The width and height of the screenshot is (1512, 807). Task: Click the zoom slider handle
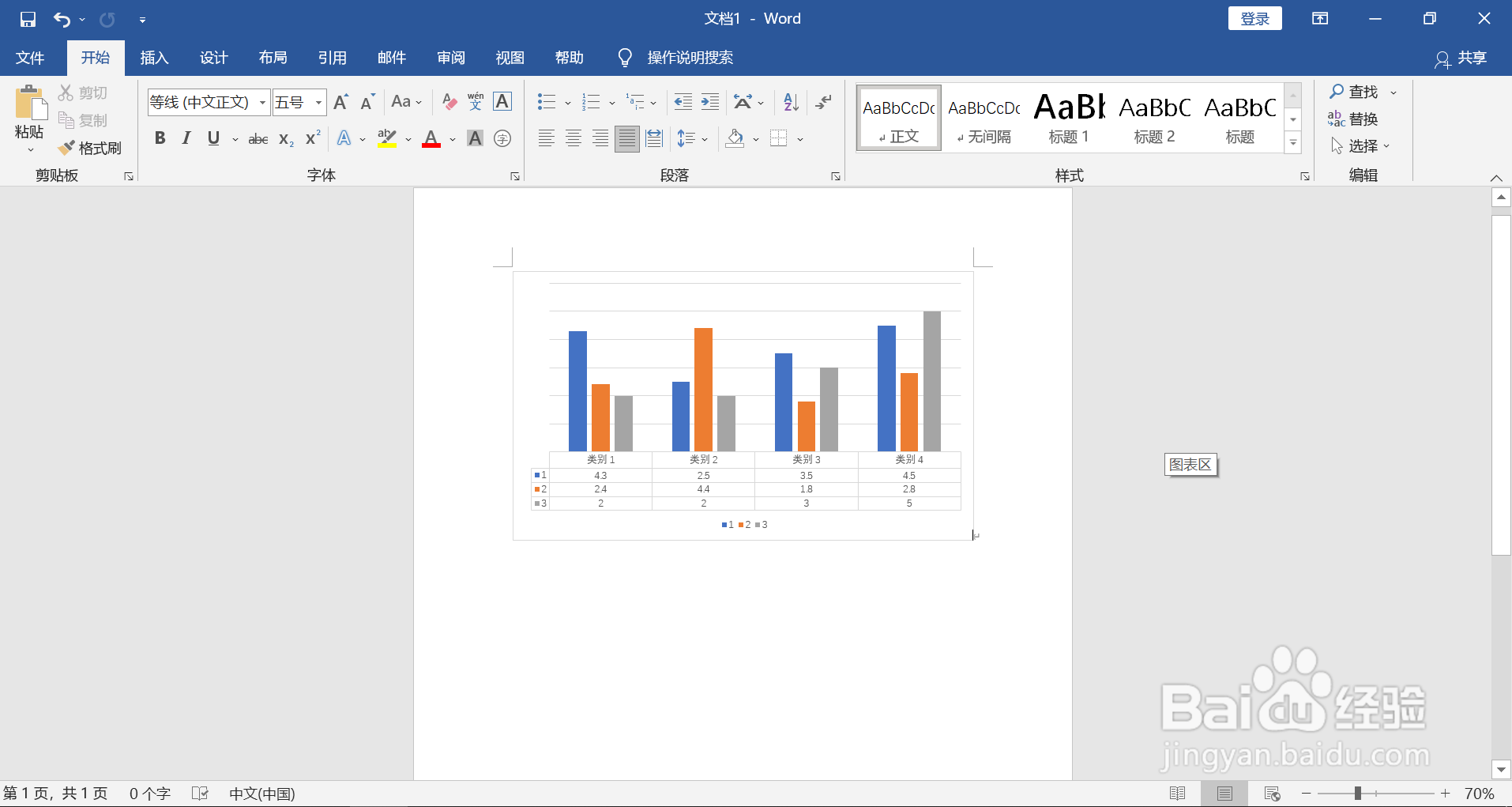coord(1357,794)
